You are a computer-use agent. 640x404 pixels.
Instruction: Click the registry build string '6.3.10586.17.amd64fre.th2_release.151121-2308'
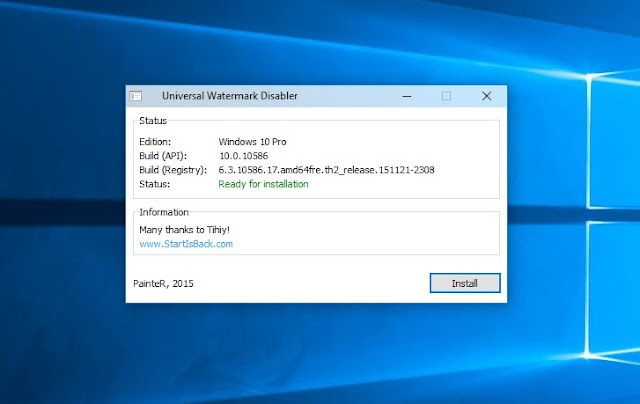[327, 170]
